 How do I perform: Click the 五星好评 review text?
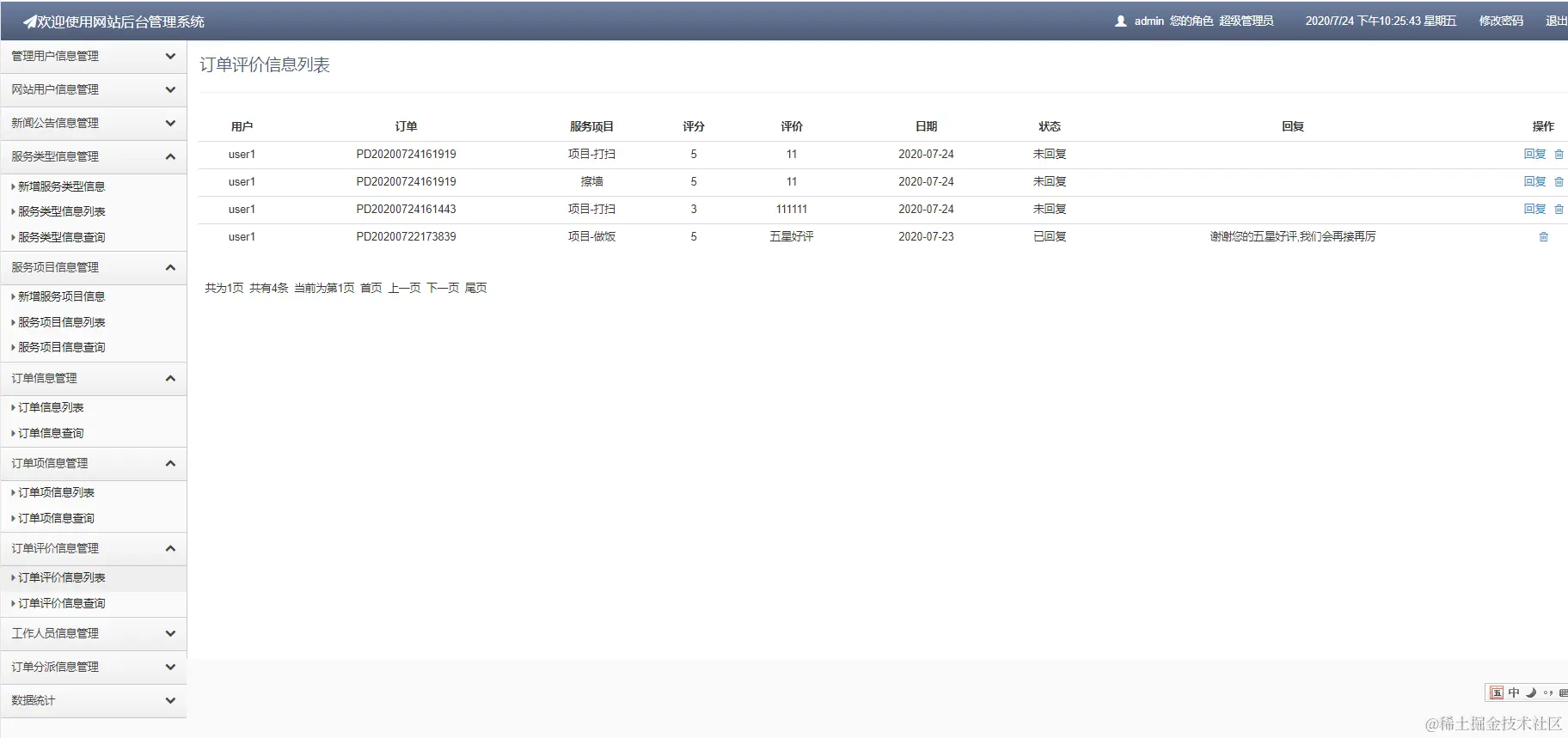(792, 237)
